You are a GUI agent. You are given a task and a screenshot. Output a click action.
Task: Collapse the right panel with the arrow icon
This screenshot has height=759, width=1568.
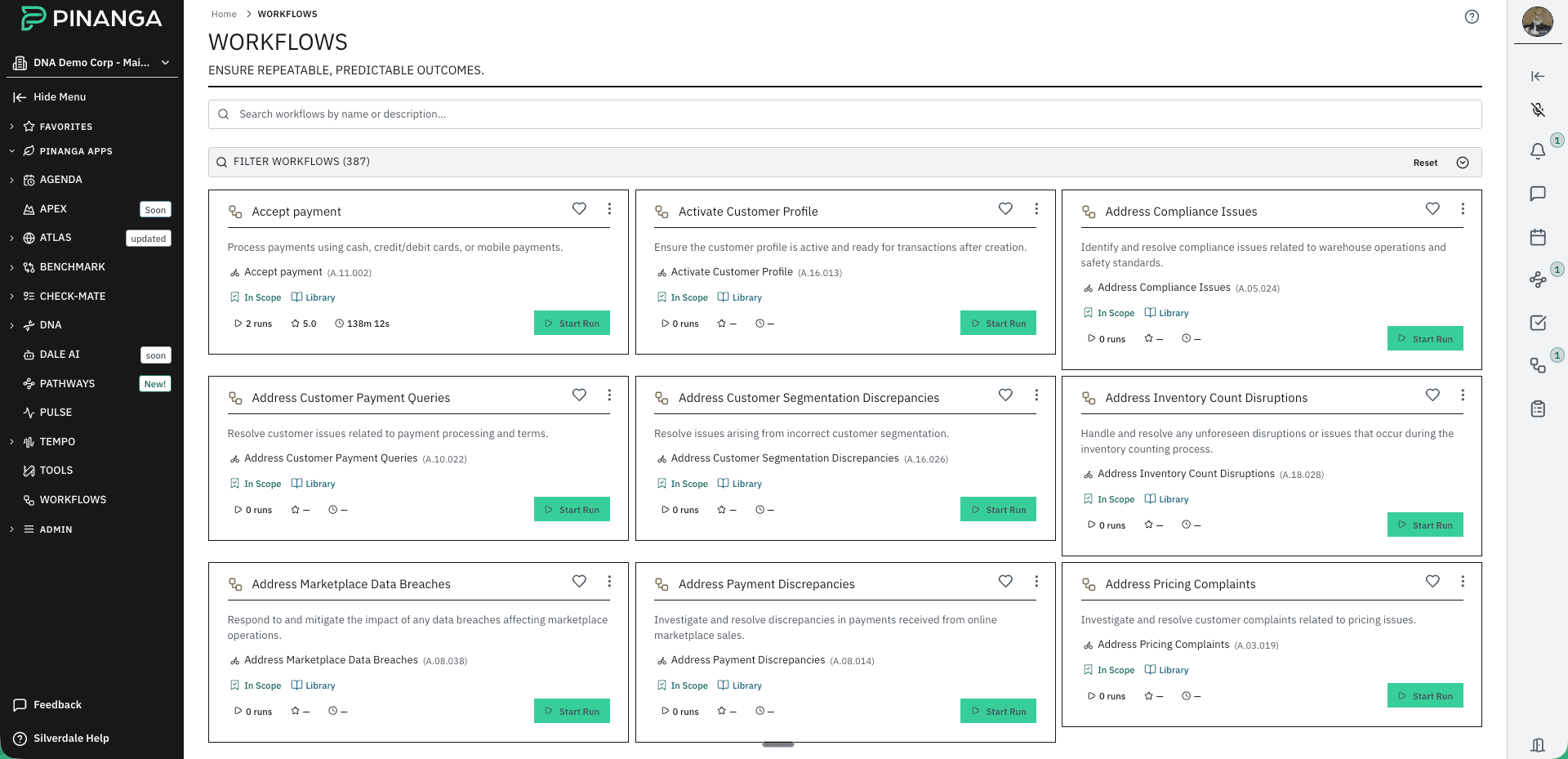coord(1538,75)
